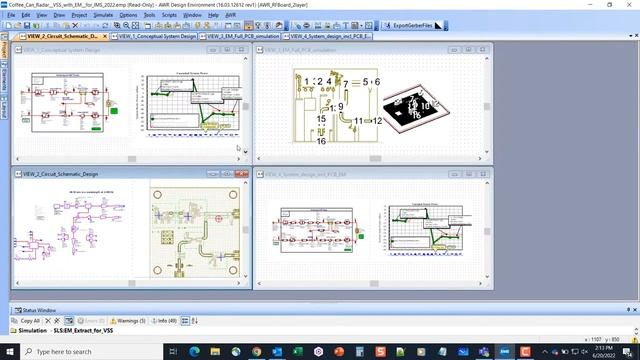Open the Task View taskbar icon
This screenshot has width=640, height=360.
[x=173, y=351]
